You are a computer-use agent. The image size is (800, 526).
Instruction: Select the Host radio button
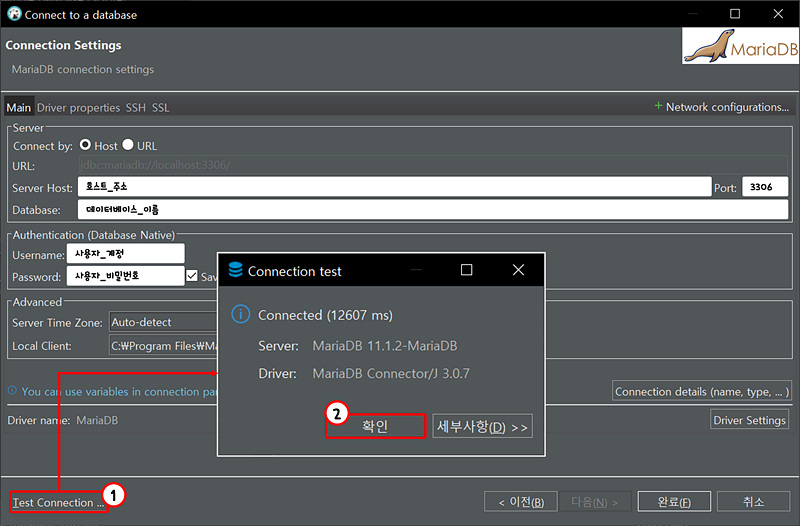(x=85, y=145)
